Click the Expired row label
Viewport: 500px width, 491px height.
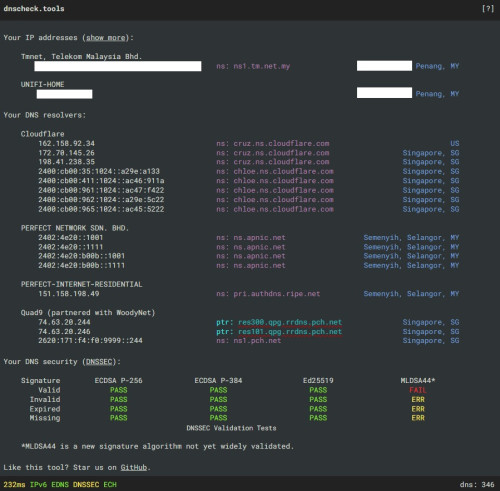45,409
